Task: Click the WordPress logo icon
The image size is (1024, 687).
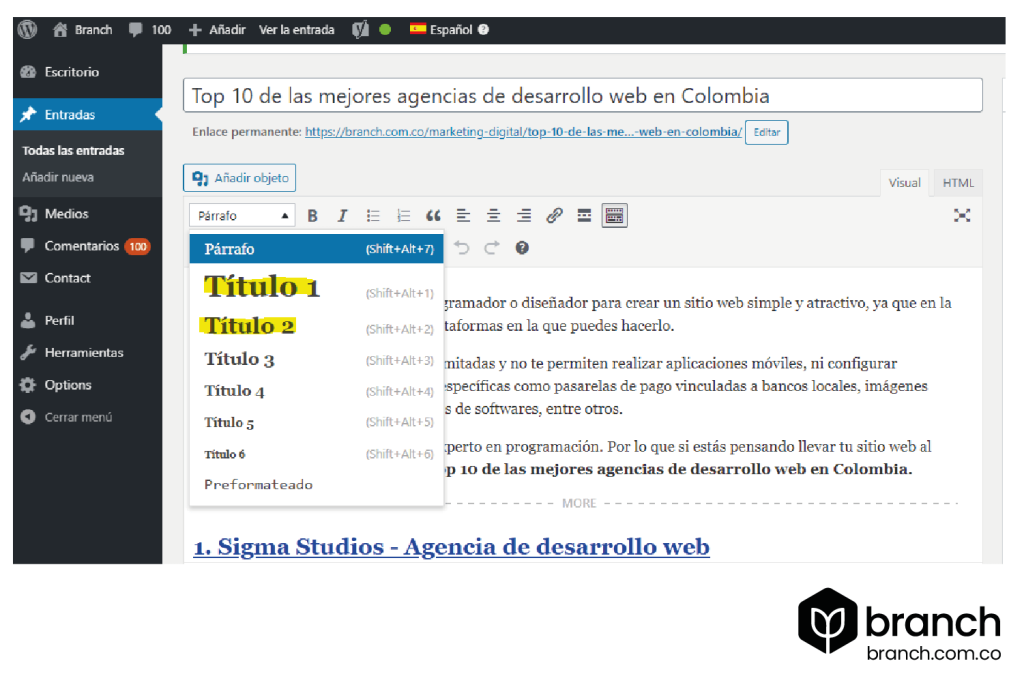Action: [26, 29]
